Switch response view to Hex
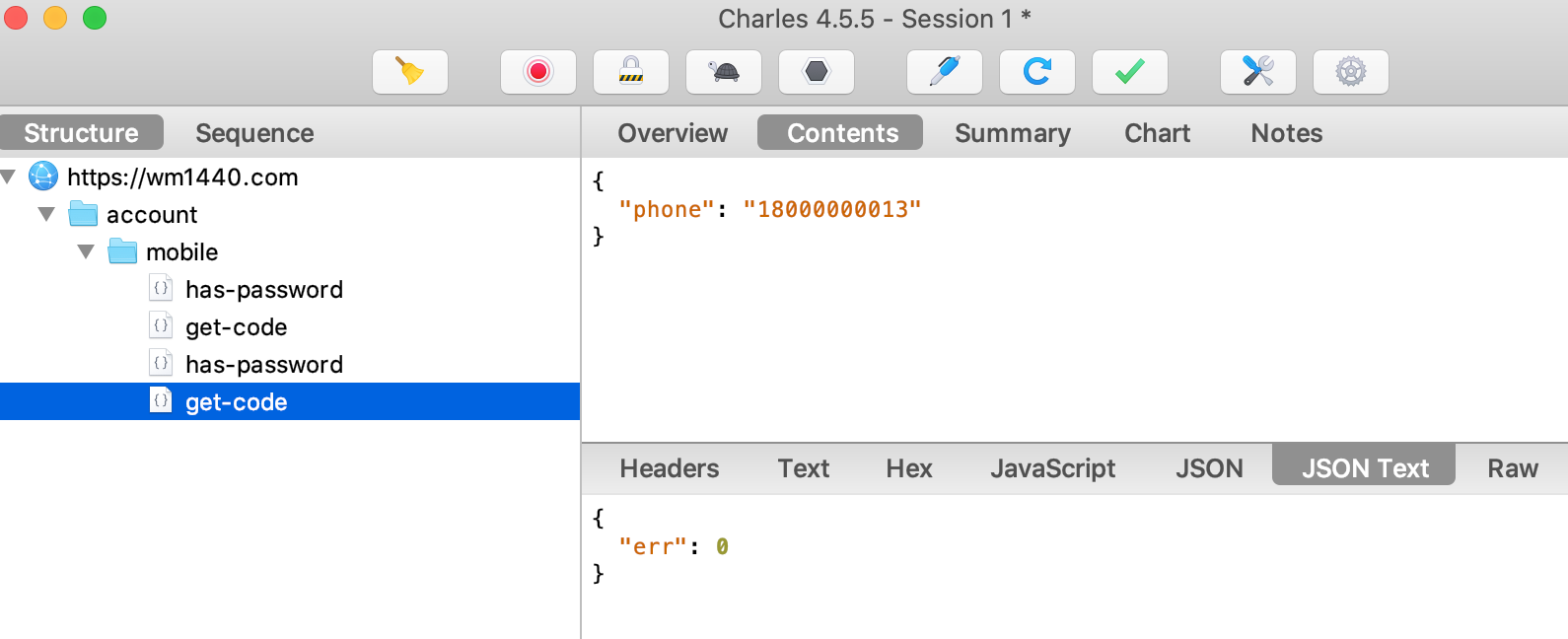The width and height of the screenshot is (1568, 639). [909, 468]
